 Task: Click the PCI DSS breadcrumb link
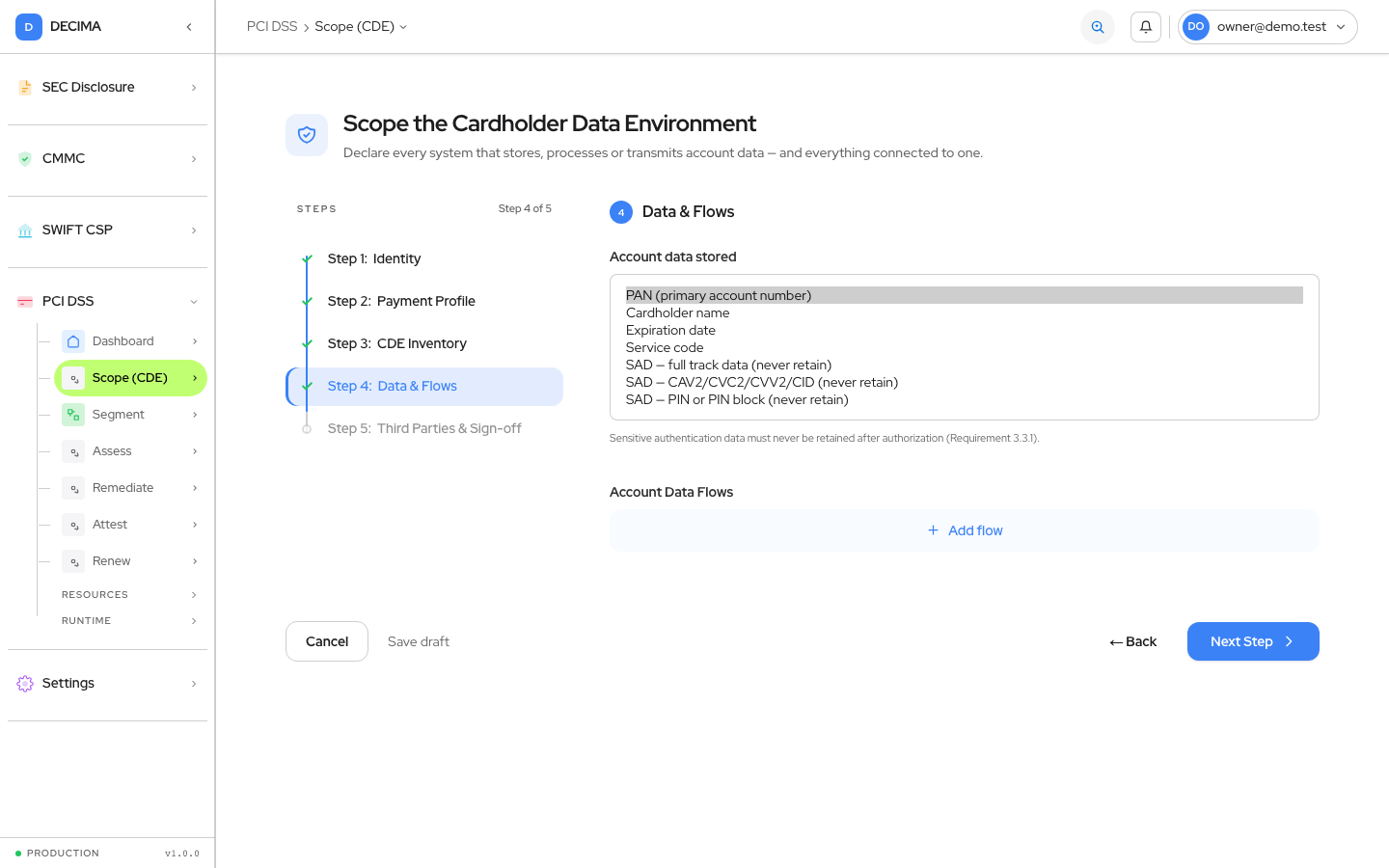click(272, 27)
